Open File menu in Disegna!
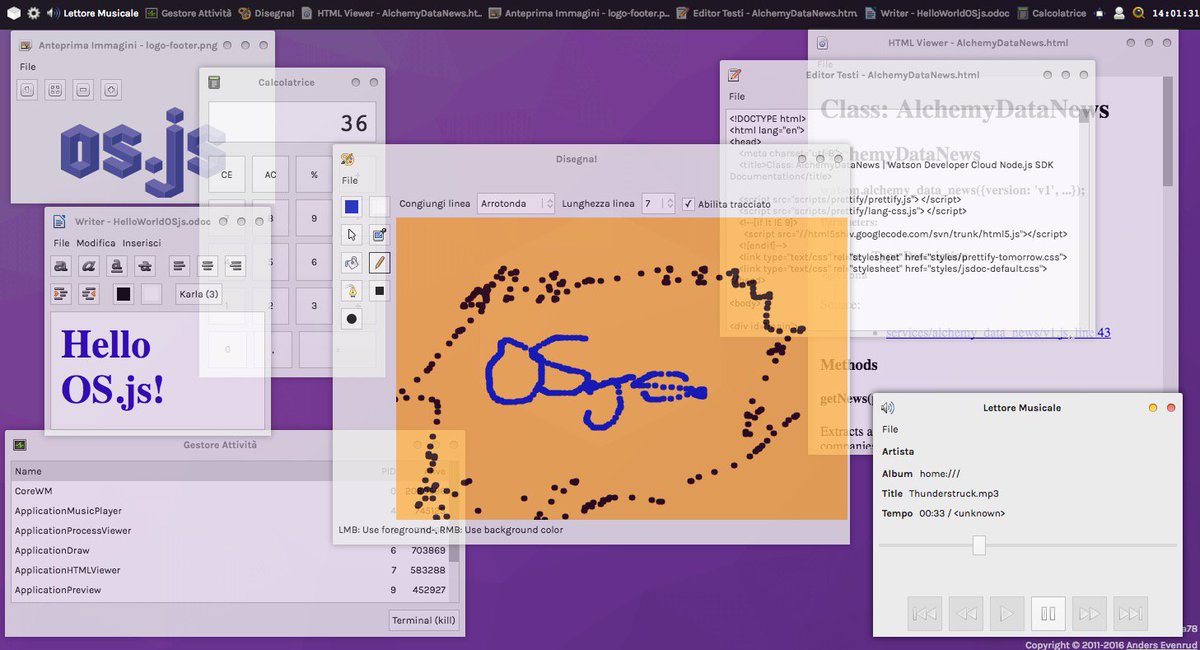 349,181
